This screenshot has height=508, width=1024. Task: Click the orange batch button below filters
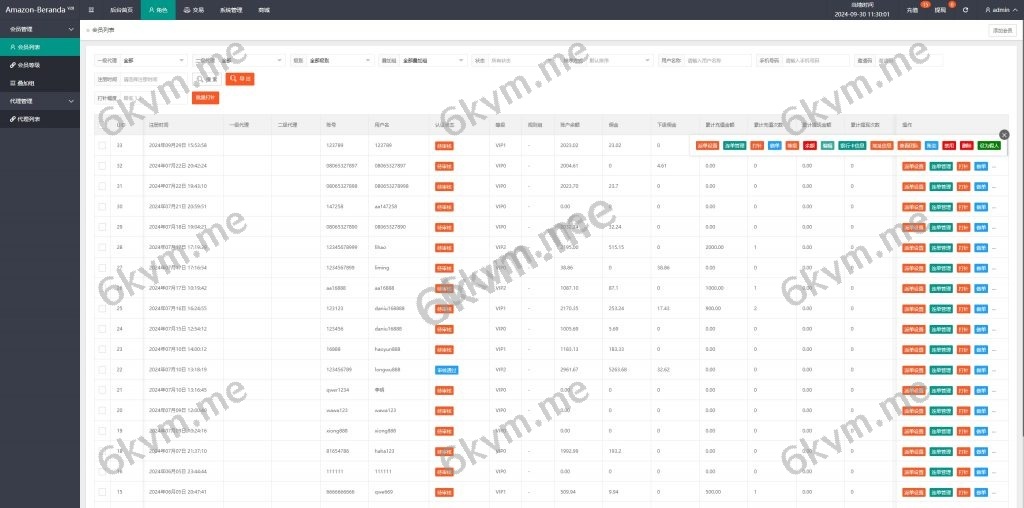(205, 97)
